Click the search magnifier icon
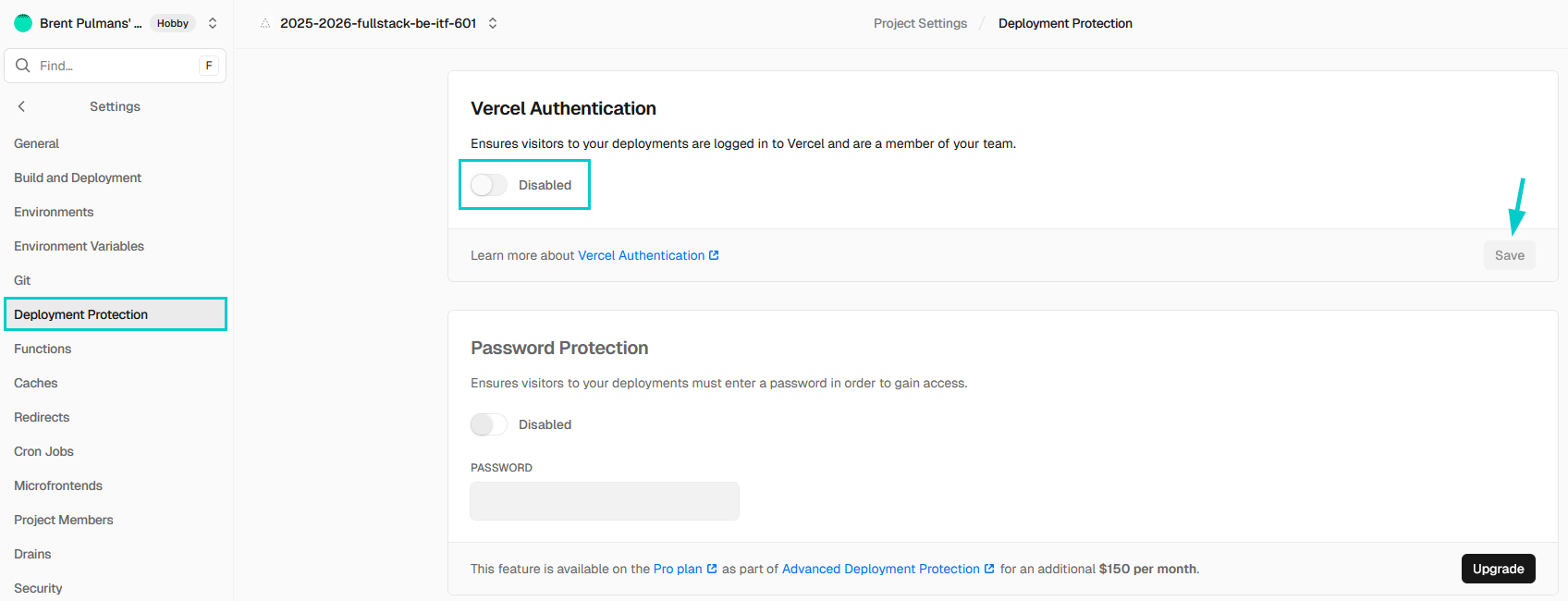Viewport: 1568px width, 601px height. (x=23, y=66)
